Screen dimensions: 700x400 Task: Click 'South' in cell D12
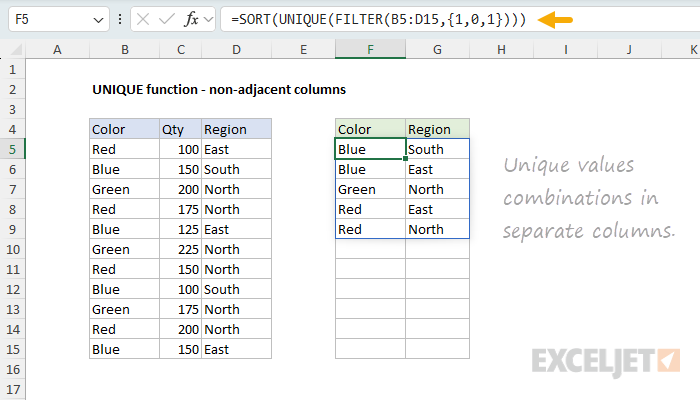pos(237,289)
